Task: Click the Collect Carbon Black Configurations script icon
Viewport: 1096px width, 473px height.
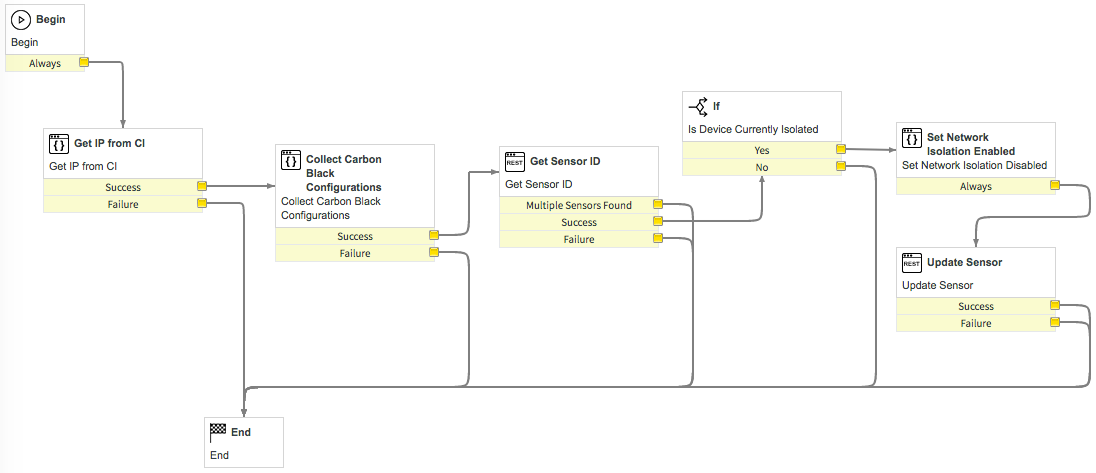Action: (x=291, y=160)
